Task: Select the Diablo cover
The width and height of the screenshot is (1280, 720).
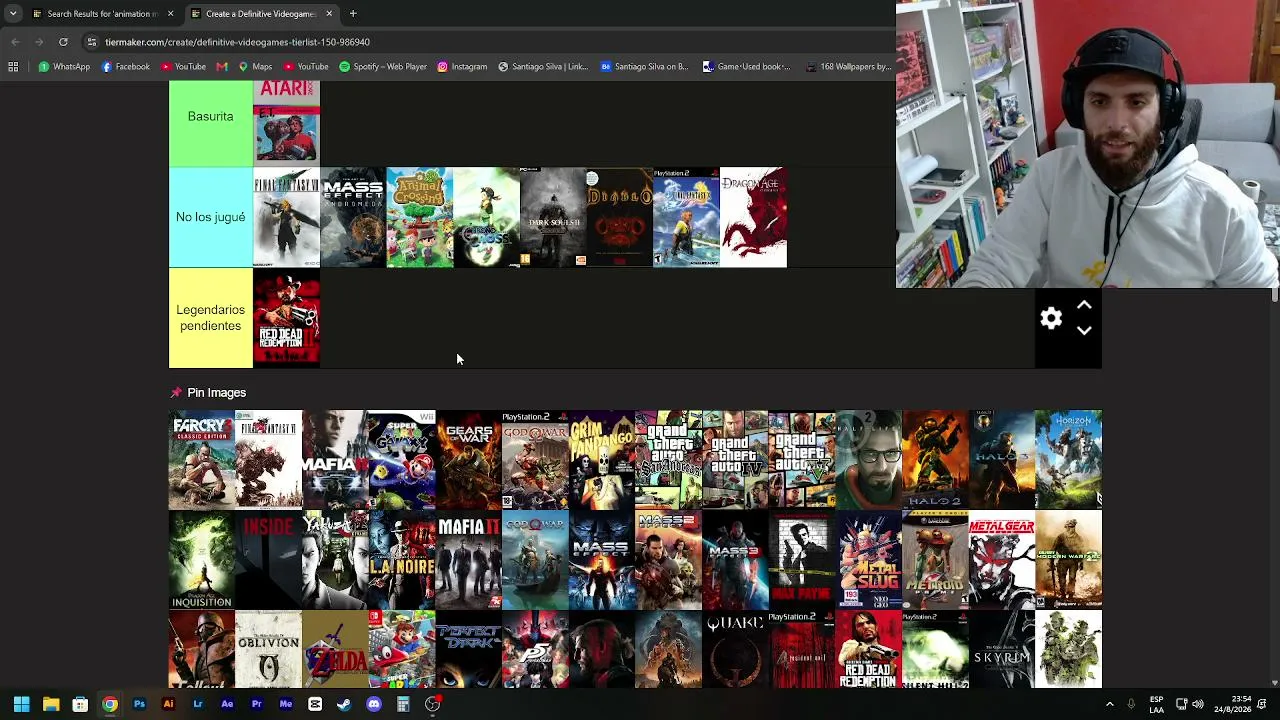Action: click(620, 217)
